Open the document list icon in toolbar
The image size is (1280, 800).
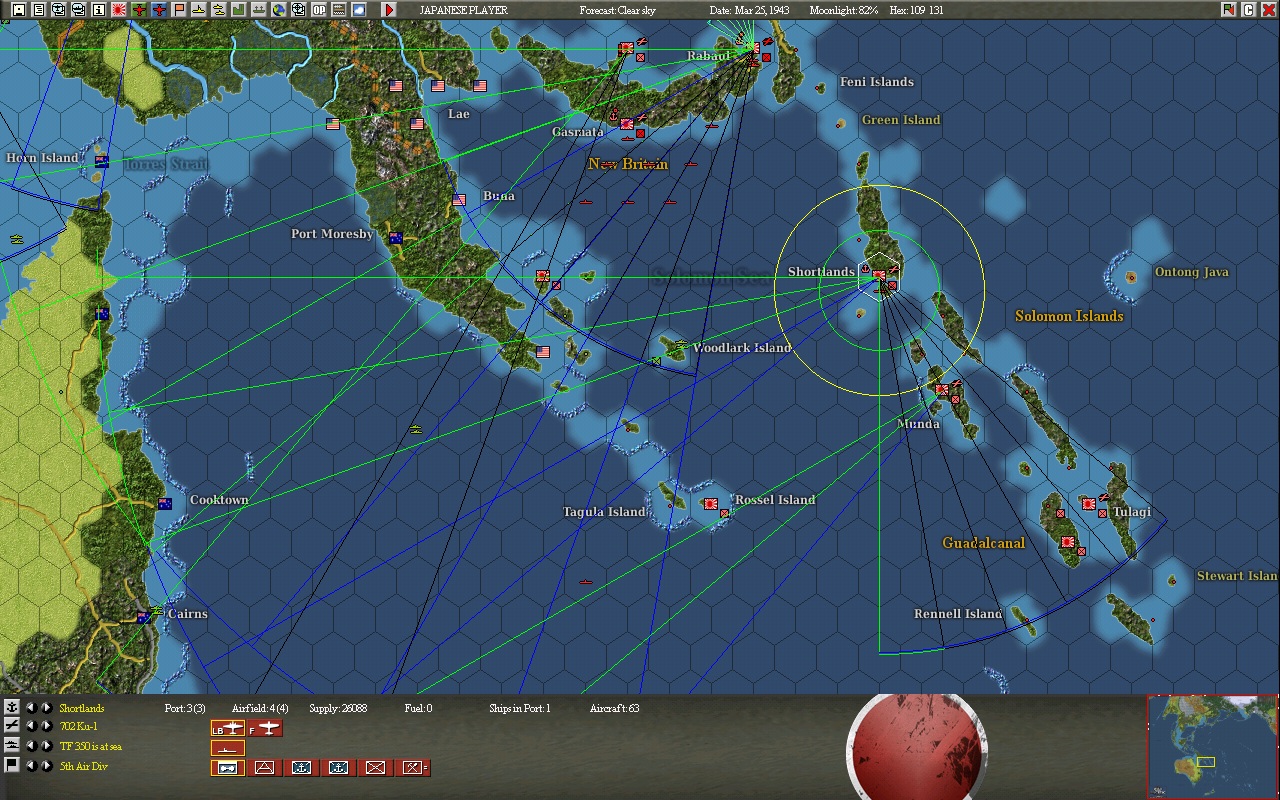(x=39, y=10)
